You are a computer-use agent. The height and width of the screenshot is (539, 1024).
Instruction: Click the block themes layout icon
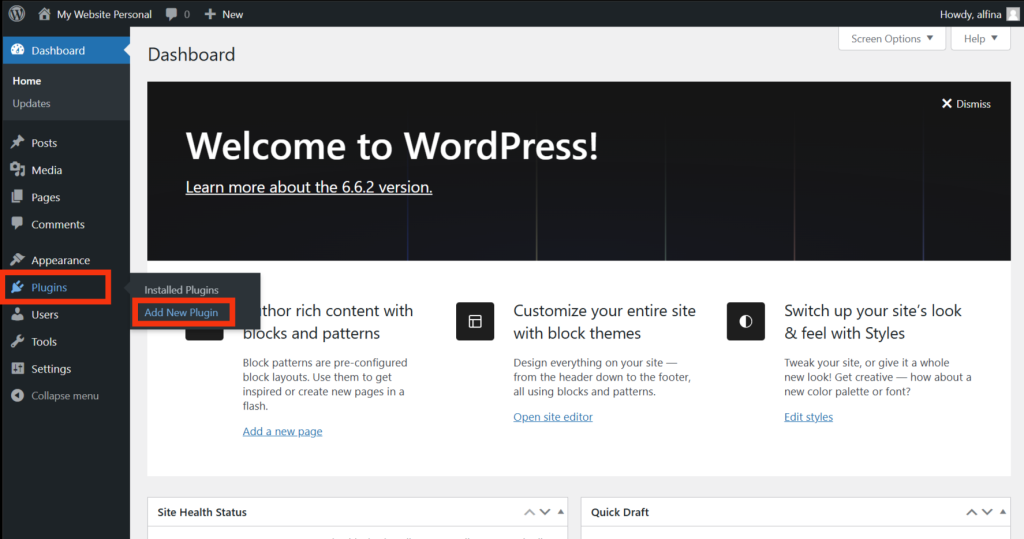click(x=474, y=321)
